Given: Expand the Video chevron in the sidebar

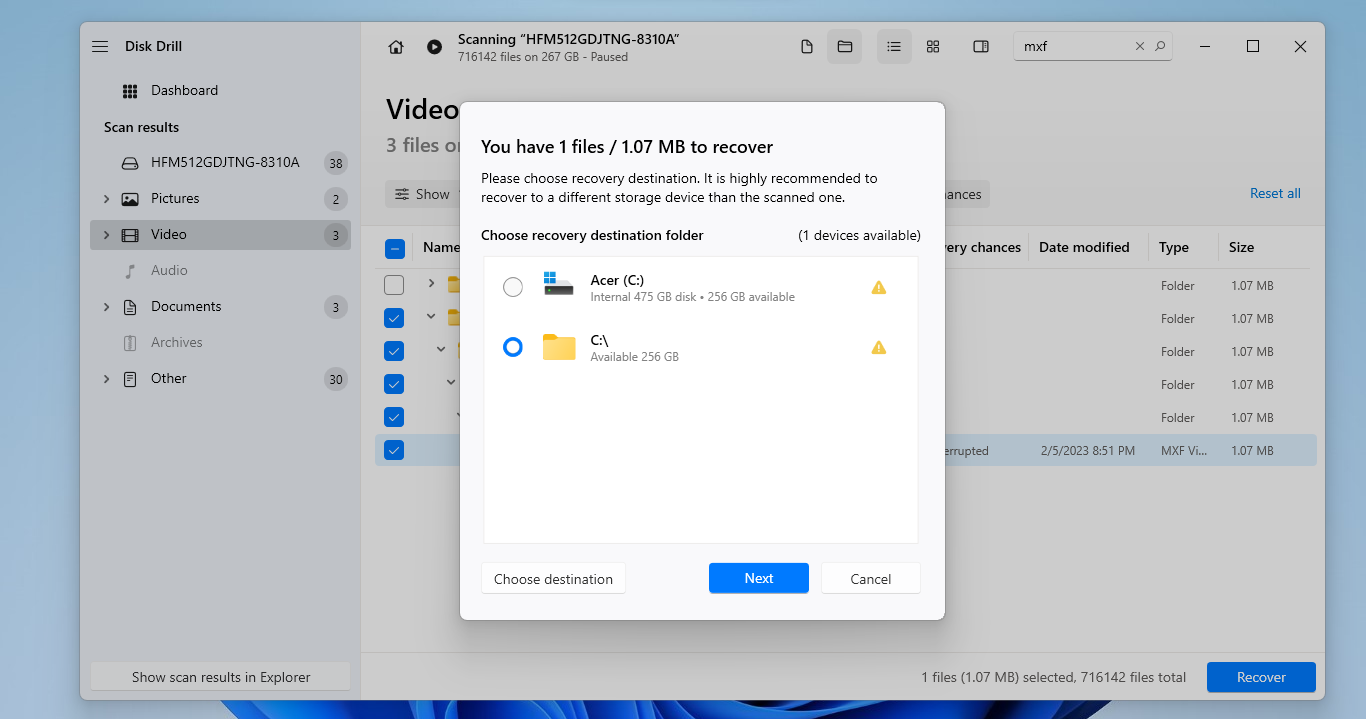Looking at the screenshot, I should [106, 235].
